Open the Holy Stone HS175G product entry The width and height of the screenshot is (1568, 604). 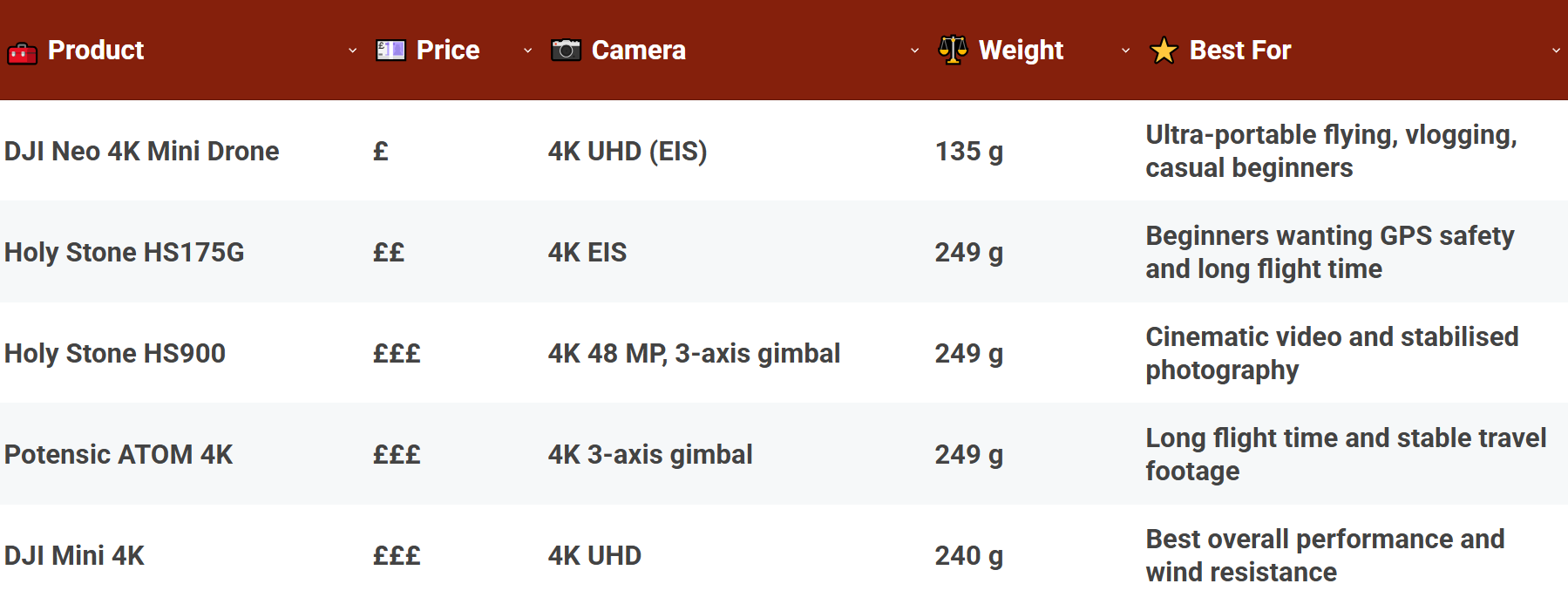pyautogui.click(x=124, y=252)
